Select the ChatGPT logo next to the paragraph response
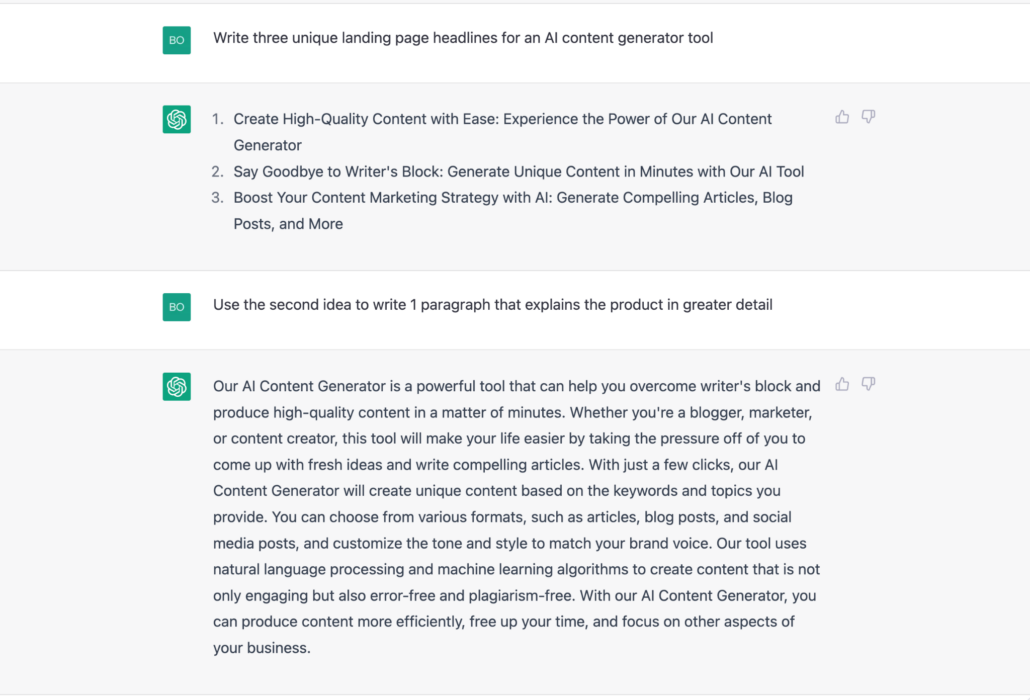The width and height of the screenshot is (1030, 700). coord(176,385)
